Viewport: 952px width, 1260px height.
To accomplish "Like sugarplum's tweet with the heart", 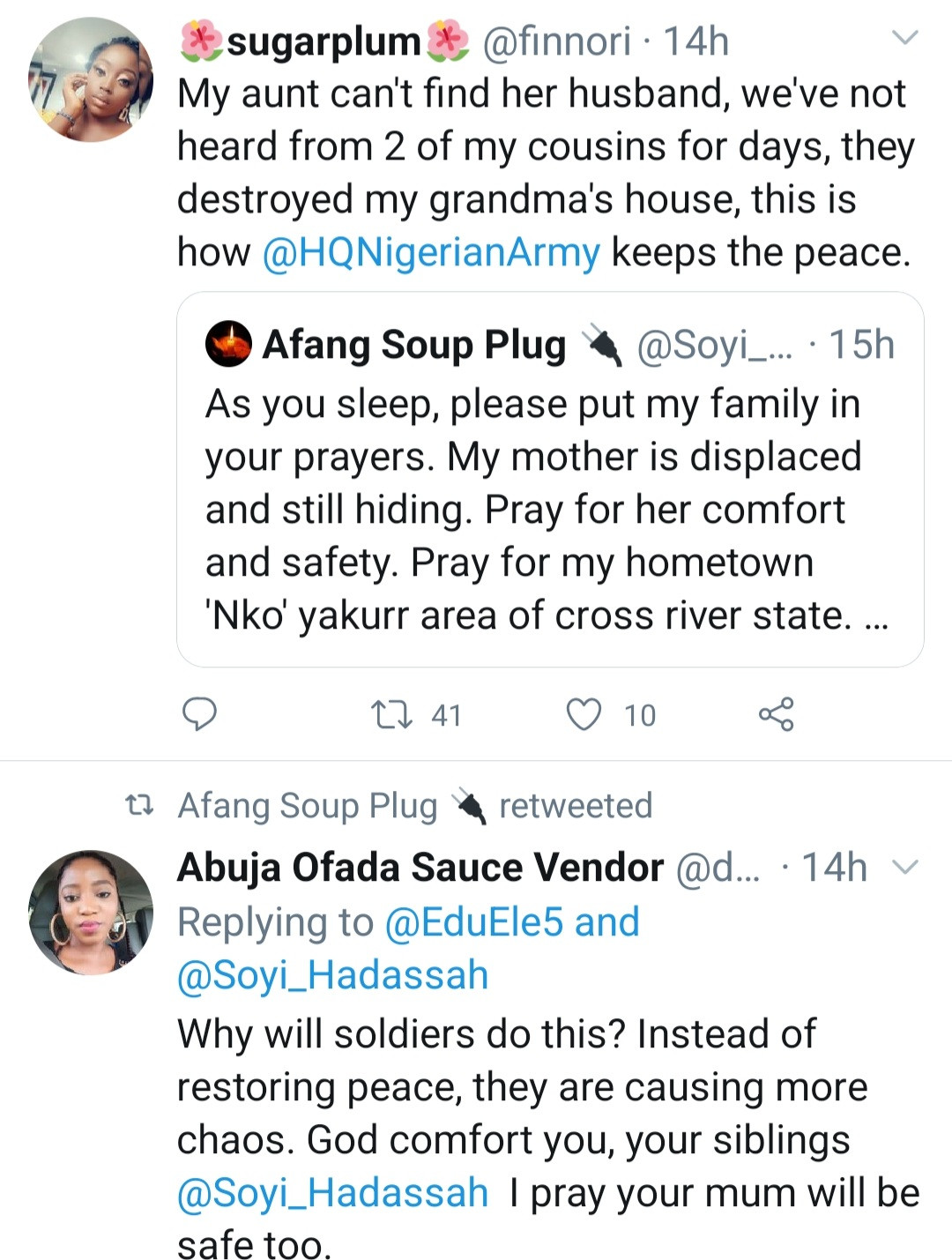I will click(x=583, y=714).
